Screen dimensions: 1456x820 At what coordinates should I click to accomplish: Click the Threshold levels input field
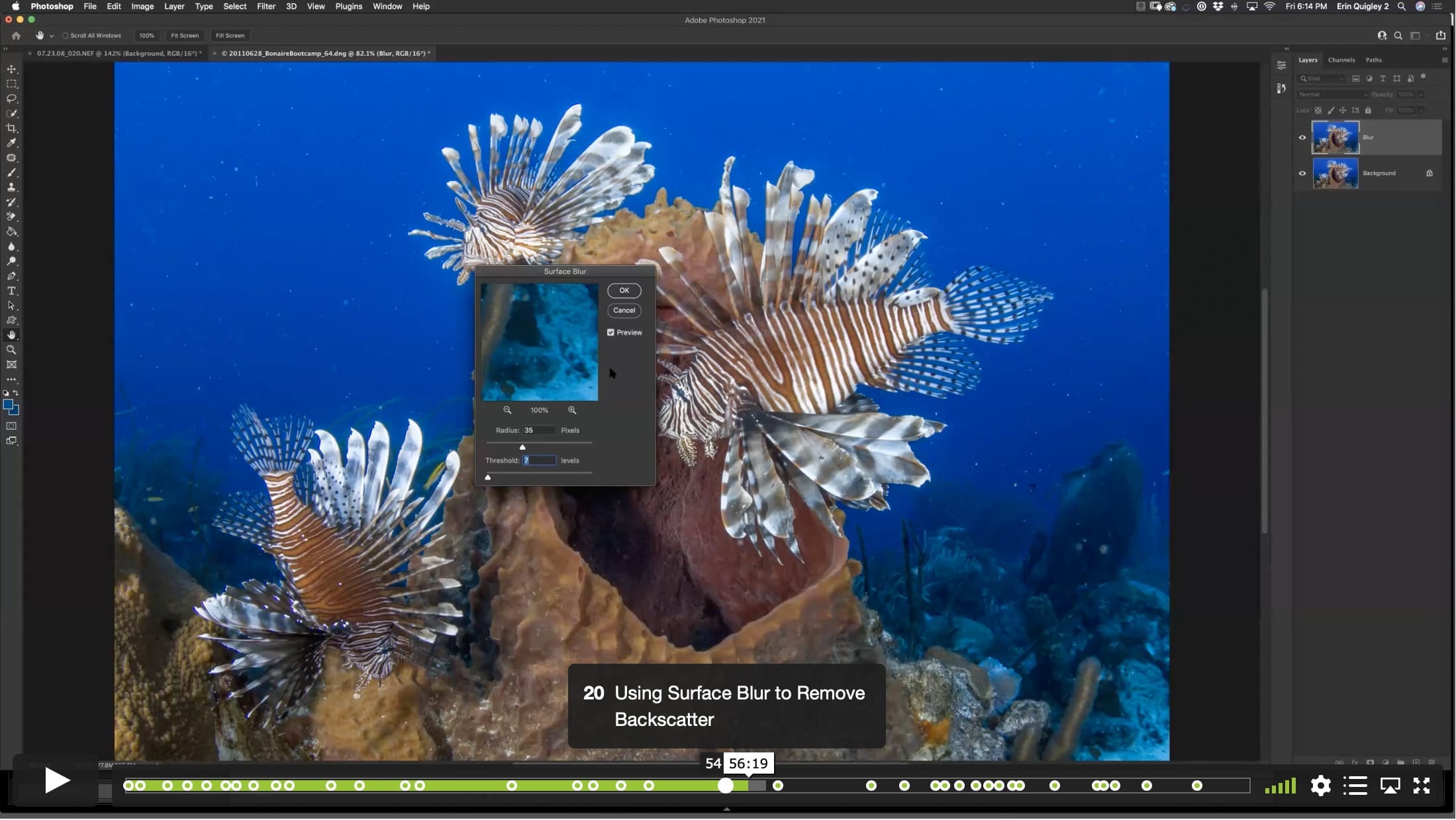(x=539, y=460)
